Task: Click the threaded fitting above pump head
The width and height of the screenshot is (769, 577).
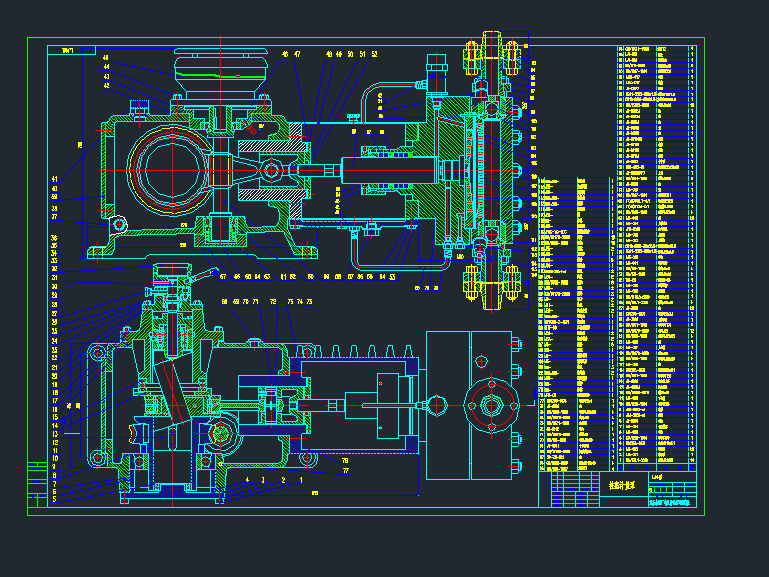Action: click(x=435, y=75)
